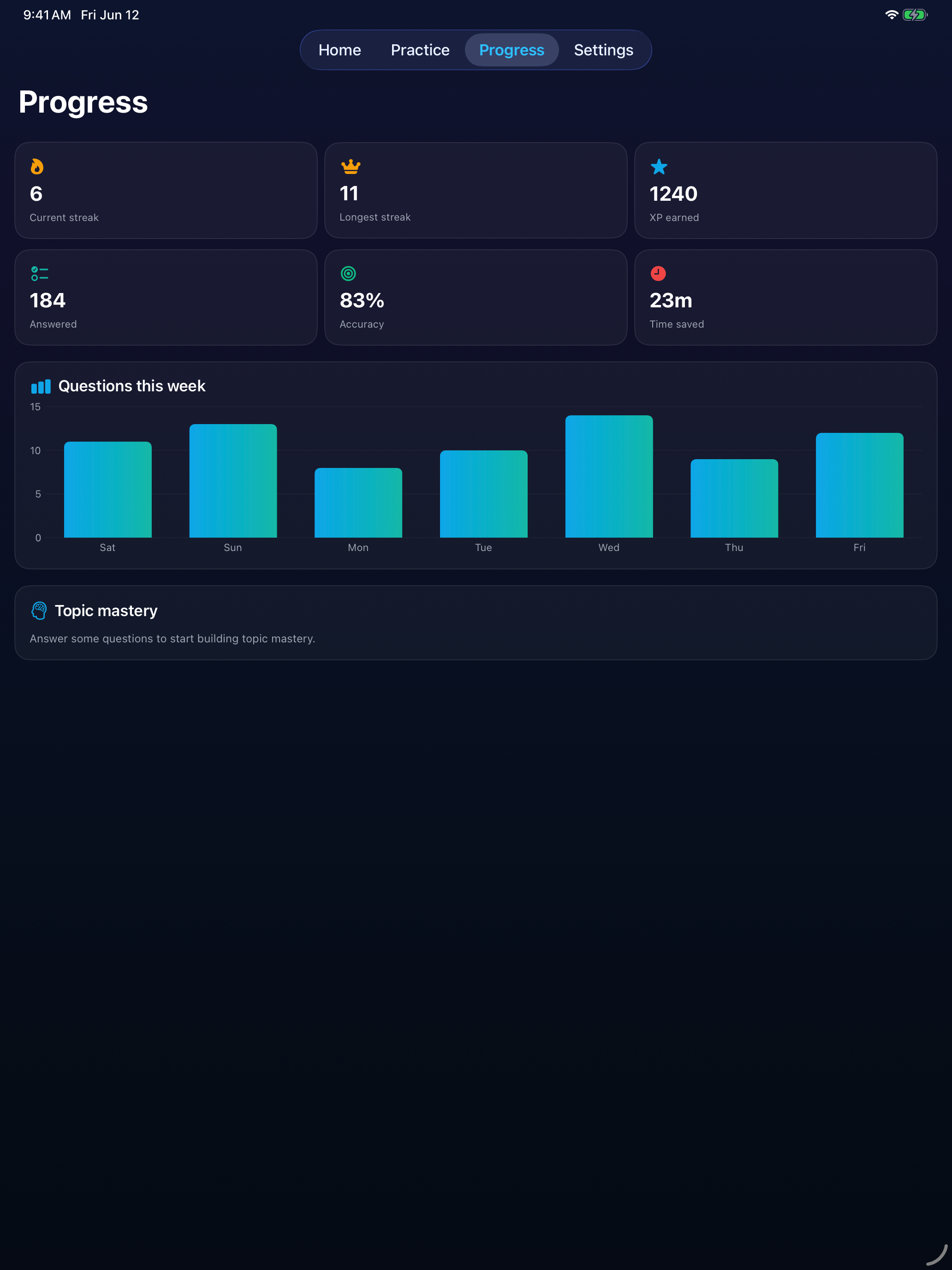This screenshot has width=952, height=1270.
Task: Tap the 83% Accuracy value
Action: click(362, 300)
